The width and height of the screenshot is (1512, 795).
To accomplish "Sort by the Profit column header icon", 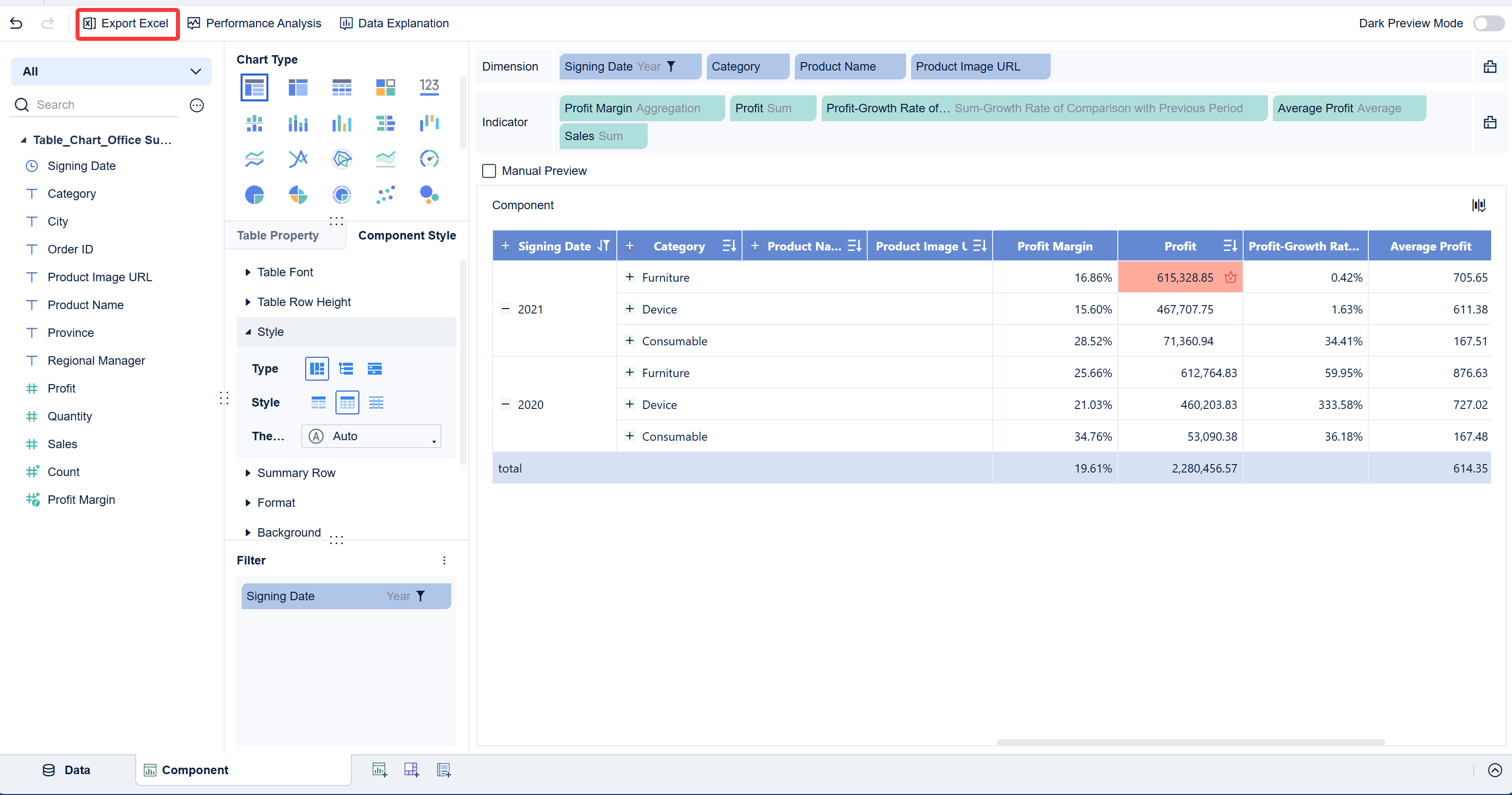I will click(x=1230, y=246).
